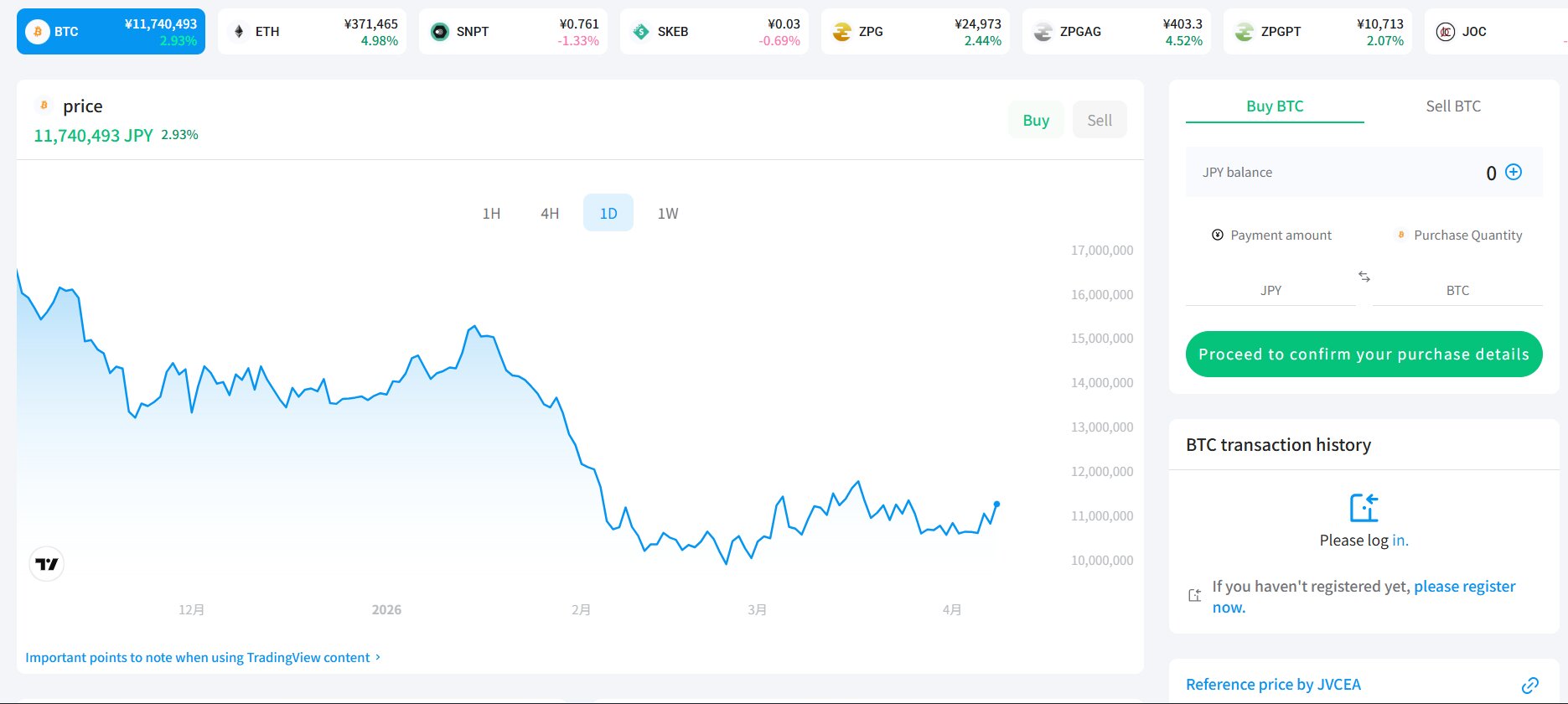
Task: Choose the SKEB ticker card
Action: click(714, 32)
